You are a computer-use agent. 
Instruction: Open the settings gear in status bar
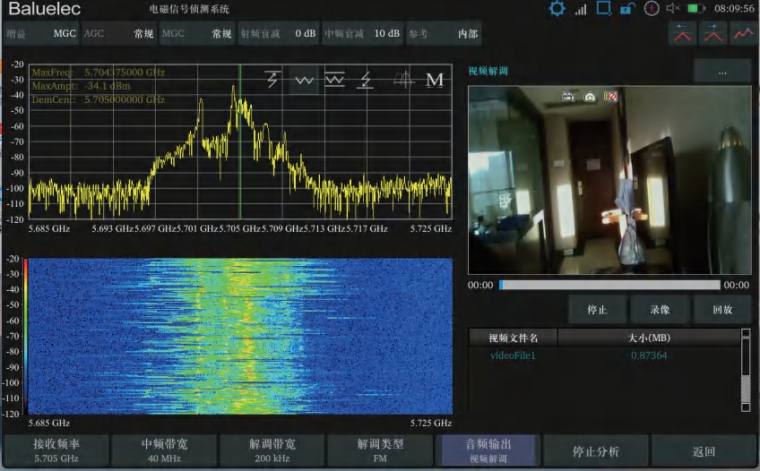click(x=557, y=9)
